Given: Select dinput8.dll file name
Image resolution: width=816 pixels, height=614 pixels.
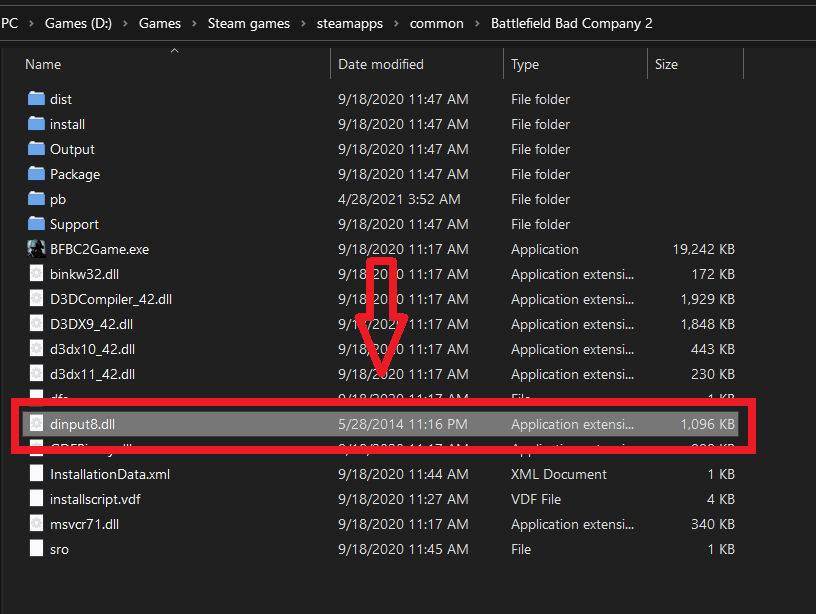Looking at the screenshot, I should (x=82, y=424).
